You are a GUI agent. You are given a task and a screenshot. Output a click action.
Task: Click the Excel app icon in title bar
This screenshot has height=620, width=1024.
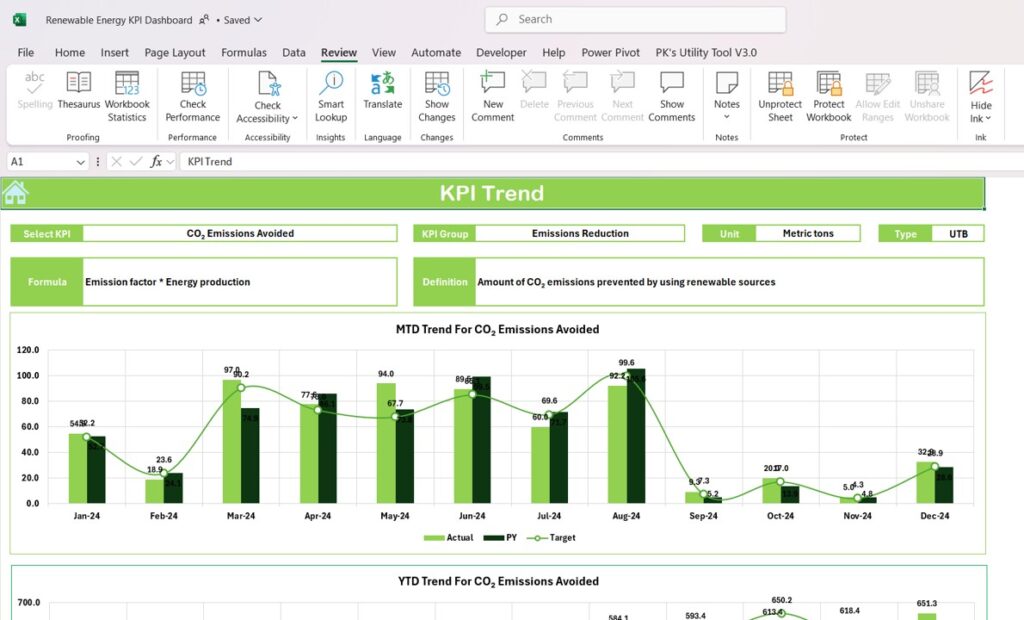point(20,20)
